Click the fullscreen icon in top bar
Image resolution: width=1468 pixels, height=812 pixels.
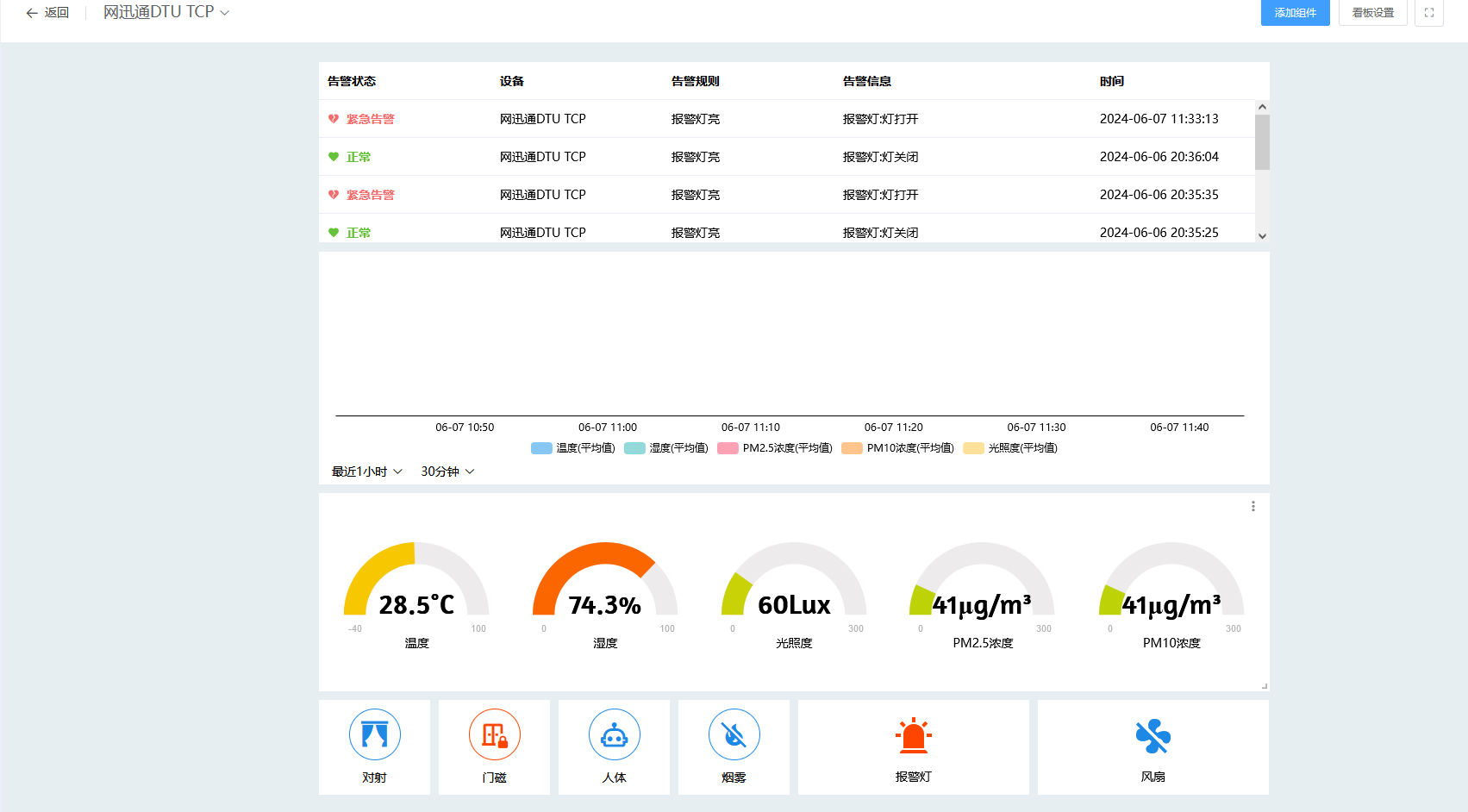(1428, 13)
